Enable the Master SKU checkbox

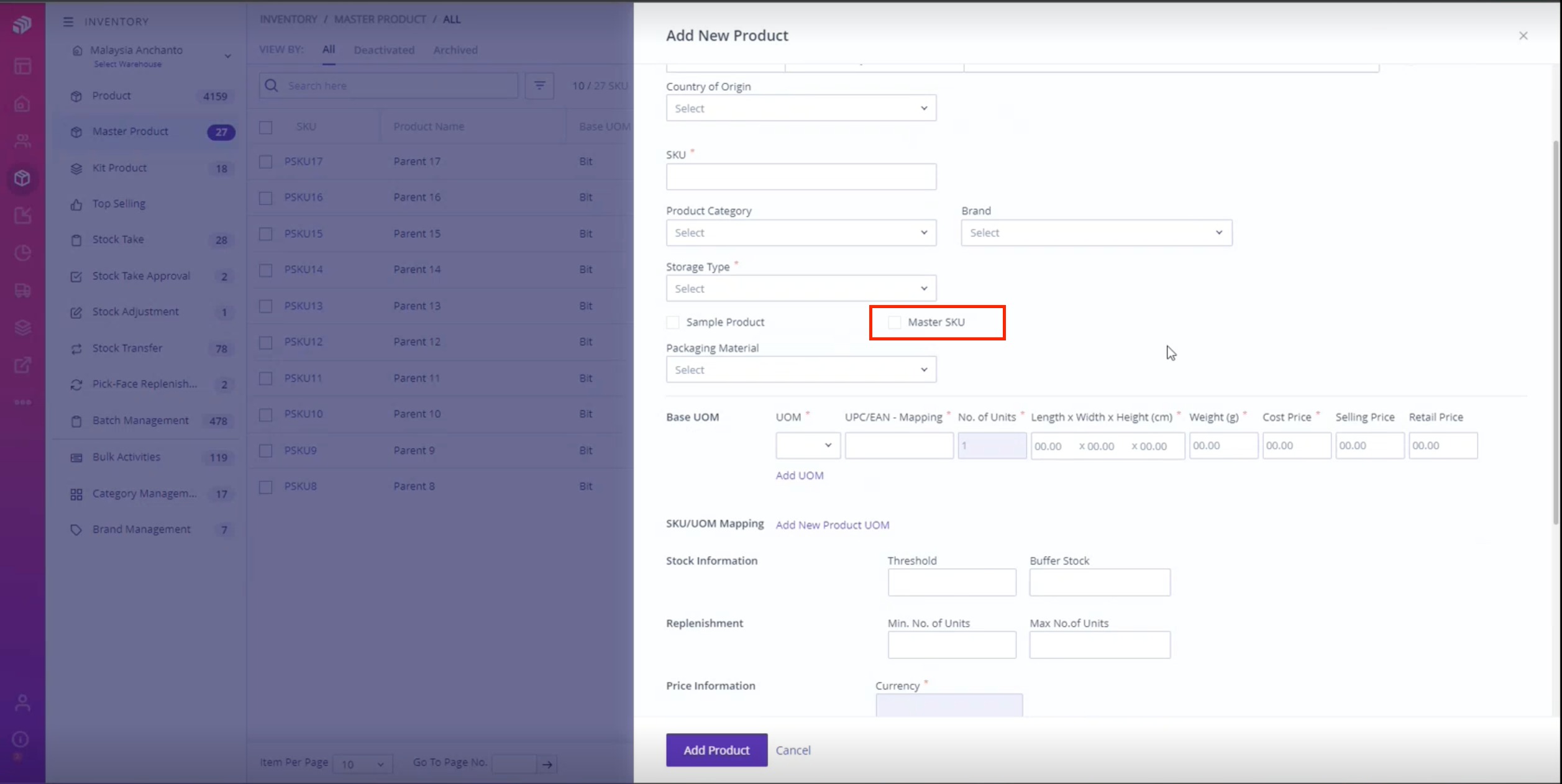point(895,322)
